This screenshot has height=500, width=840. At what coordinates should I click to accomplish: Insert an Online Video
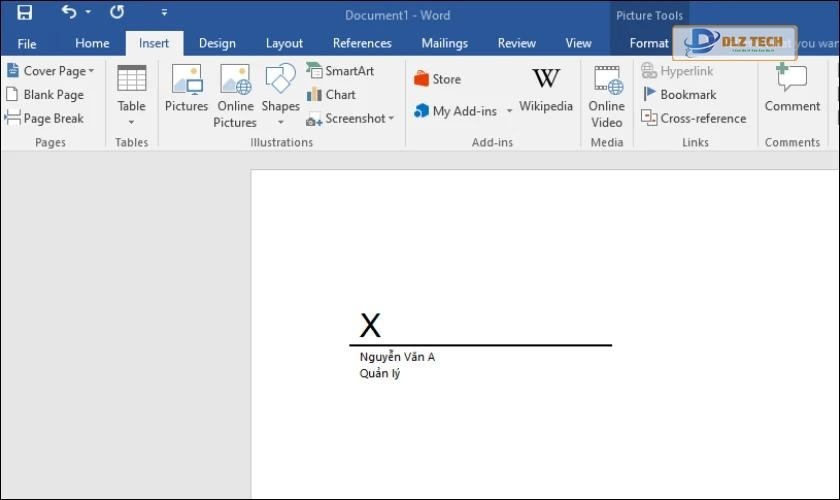pyautogui.click(x=606, y=95)
